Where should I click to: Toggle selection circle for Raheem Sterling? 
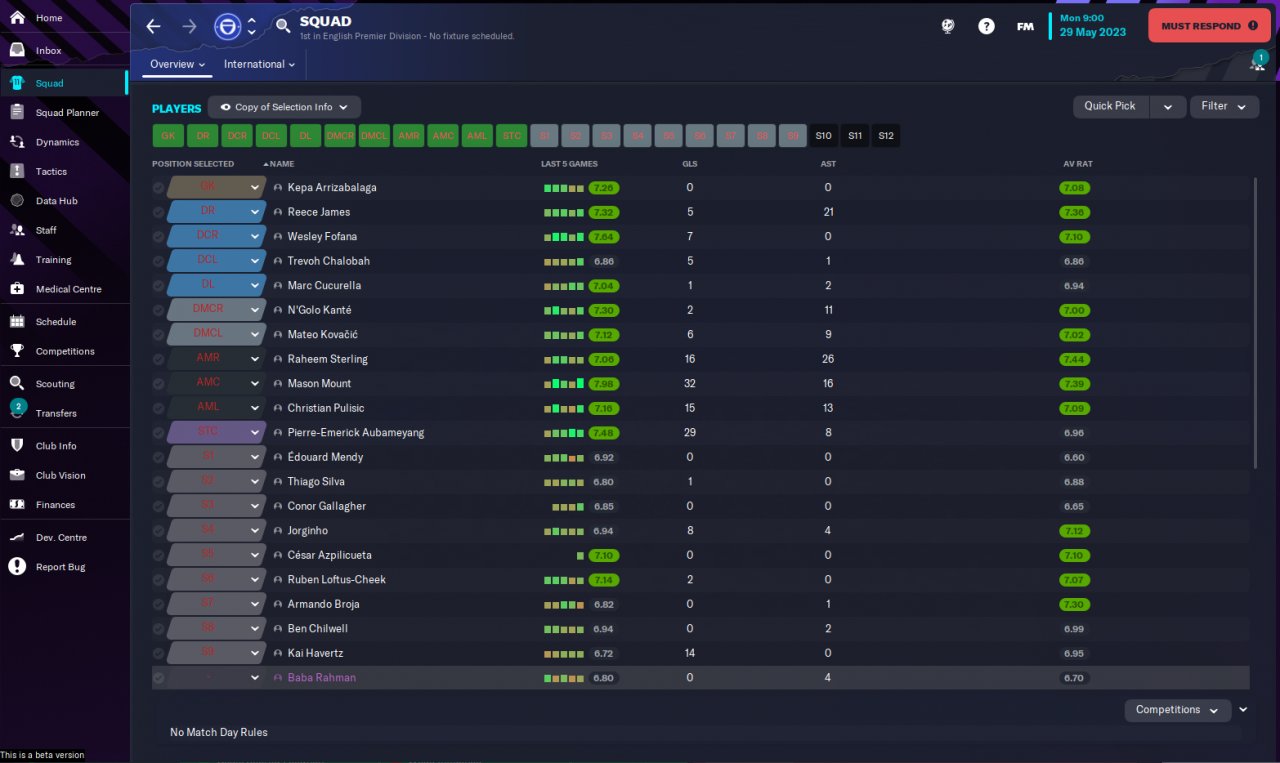pyautogui.click(x=159, y=359)
